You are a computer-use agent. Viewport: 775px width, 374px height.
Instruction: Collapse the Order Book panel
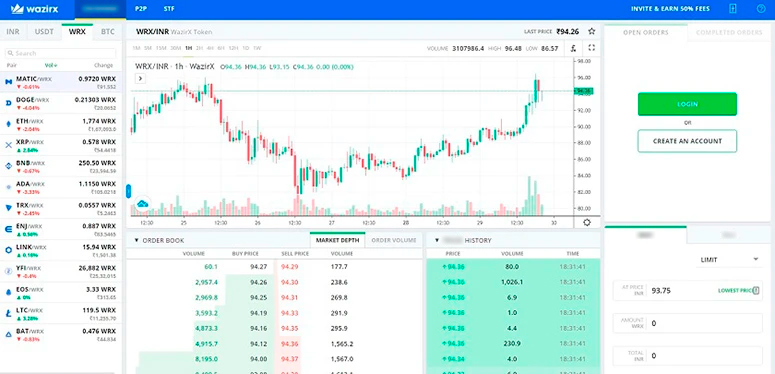click(x=136, y=241)
